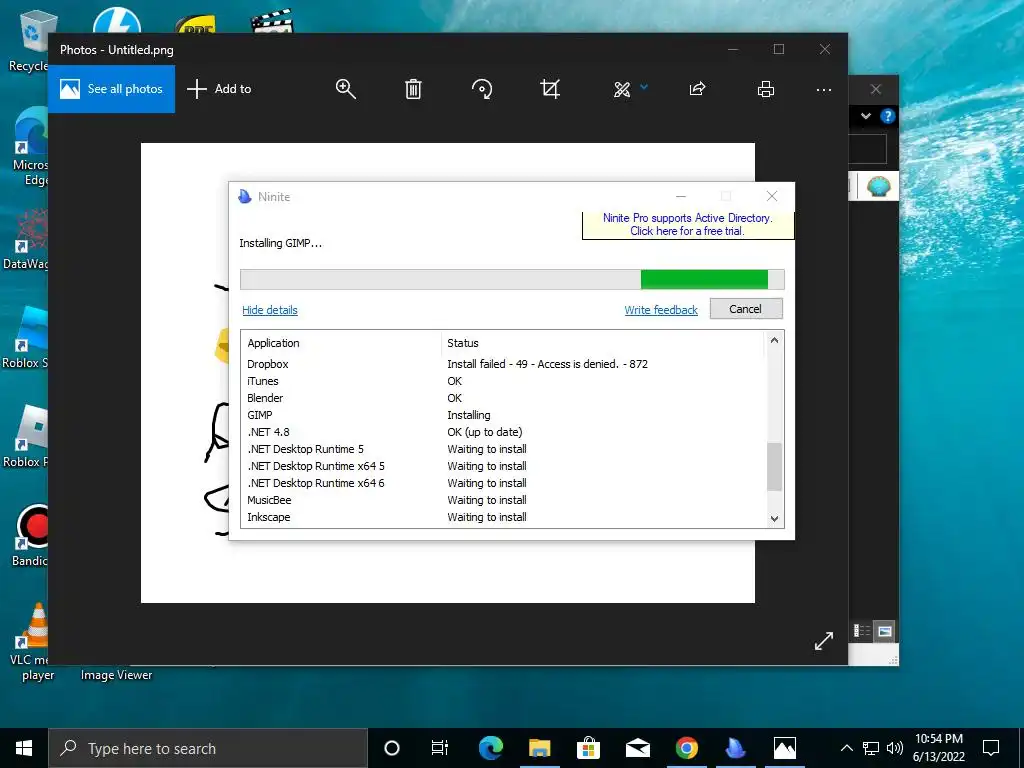Viewport: 1024px width, 768px height.
Task: Open Microsoft Edge from the taskbar
Action: [x=491, y=748]
